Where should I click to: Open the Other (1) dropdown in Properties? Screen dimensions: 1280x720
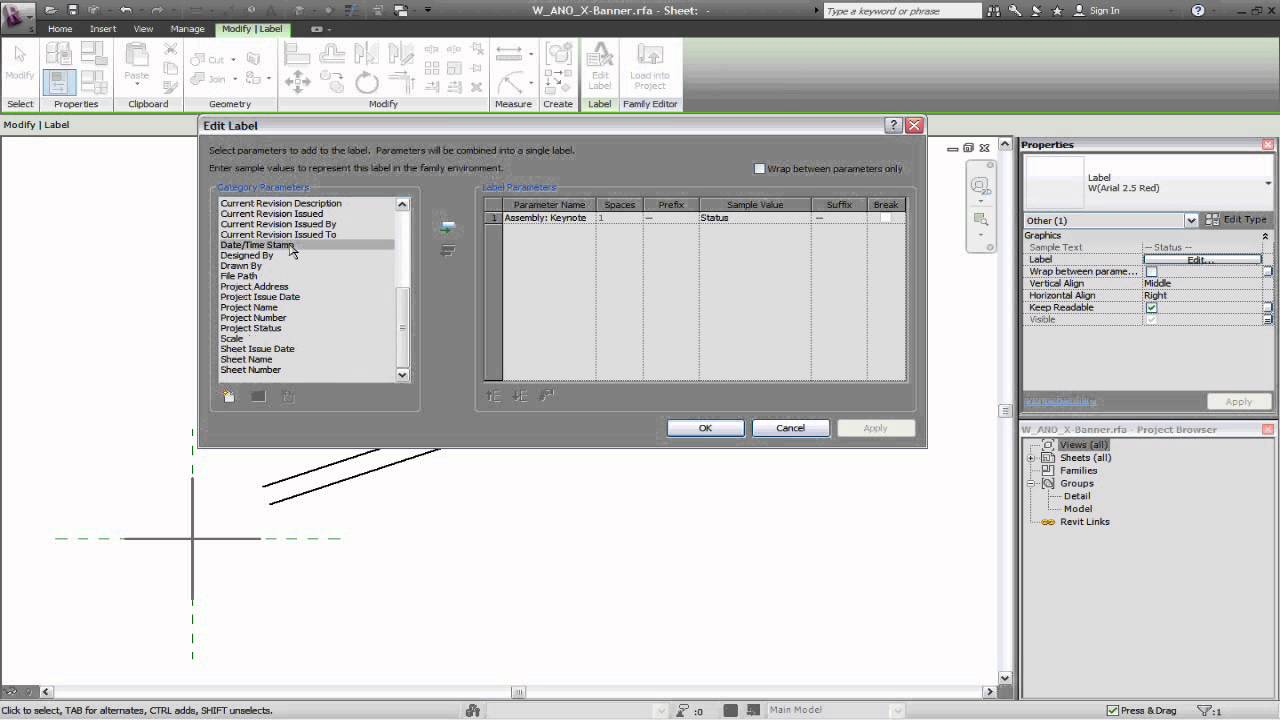pyautogui.click(x=1191, y=220)
